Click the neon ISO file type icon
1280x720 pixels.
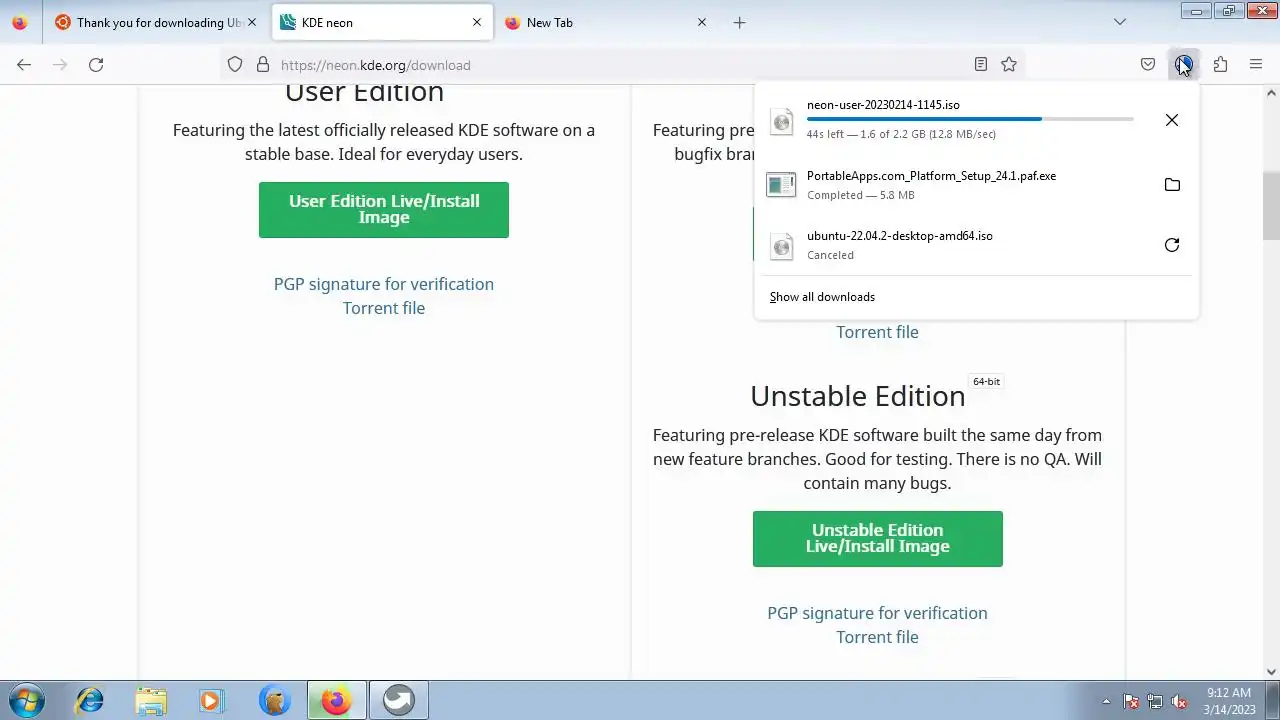click(782, 122)
